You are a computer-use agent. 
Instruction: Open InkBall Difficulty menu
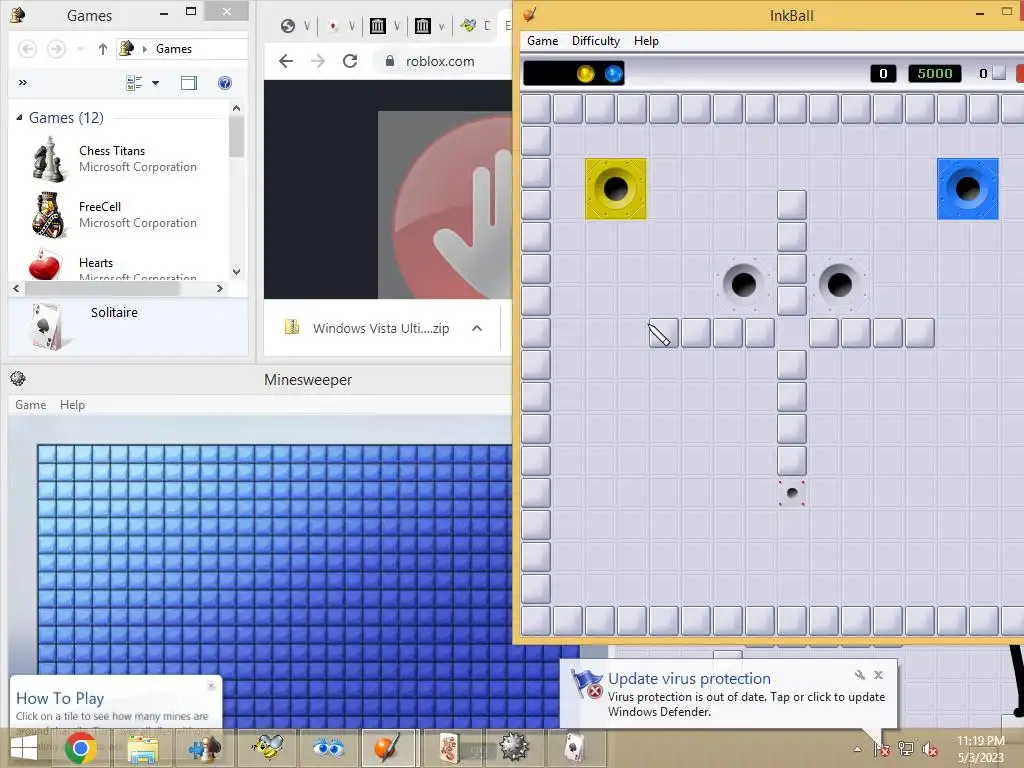(x=596, y=40)
